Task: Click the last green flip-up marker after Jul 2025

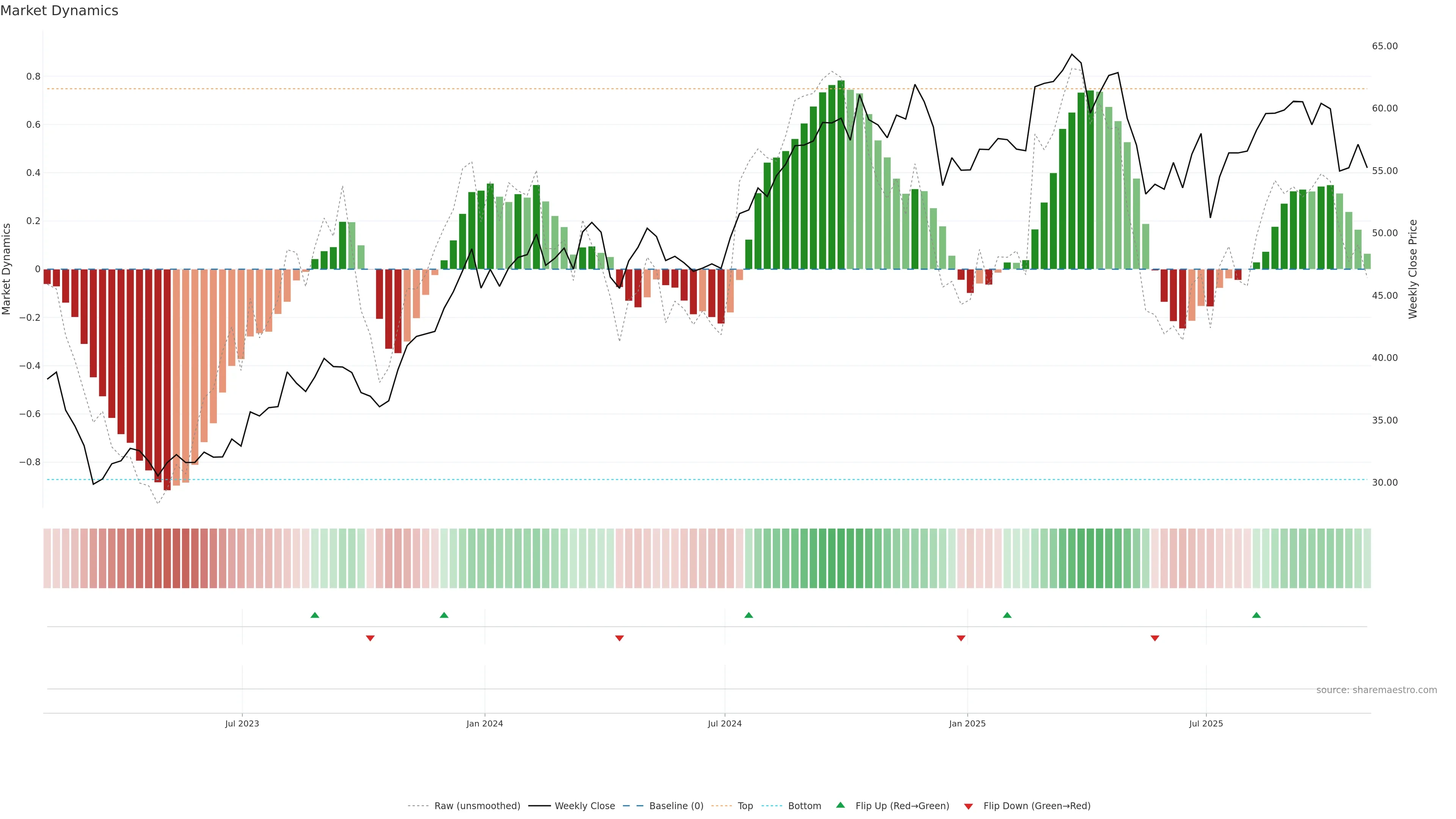Action: 1257,615
